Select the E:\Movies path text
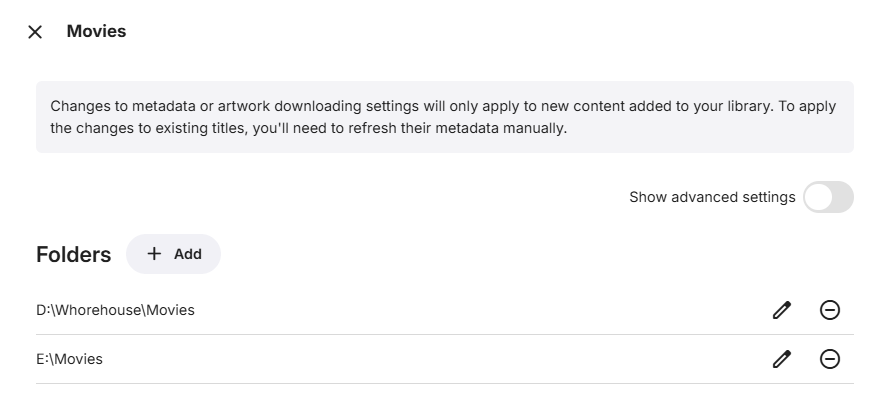The width and height of the screenshot is (876, 416). coord(69,359)
